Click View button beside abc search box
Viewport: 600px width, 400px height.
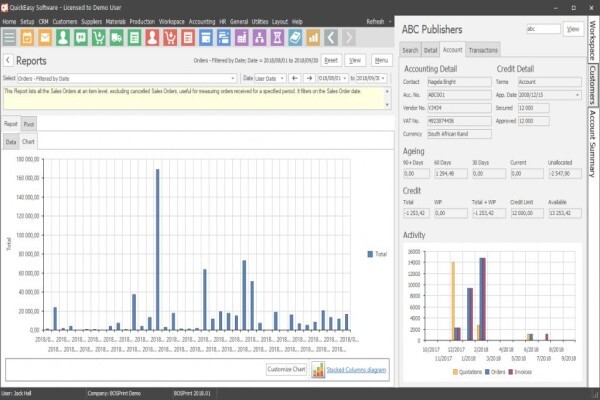pos(573,29)
